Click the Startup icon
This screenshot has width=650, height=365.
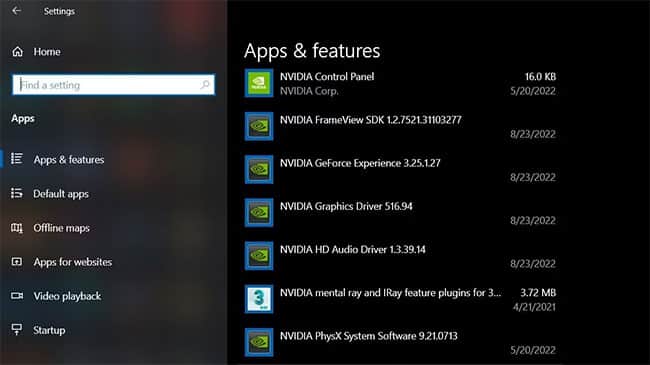[17, 330]
